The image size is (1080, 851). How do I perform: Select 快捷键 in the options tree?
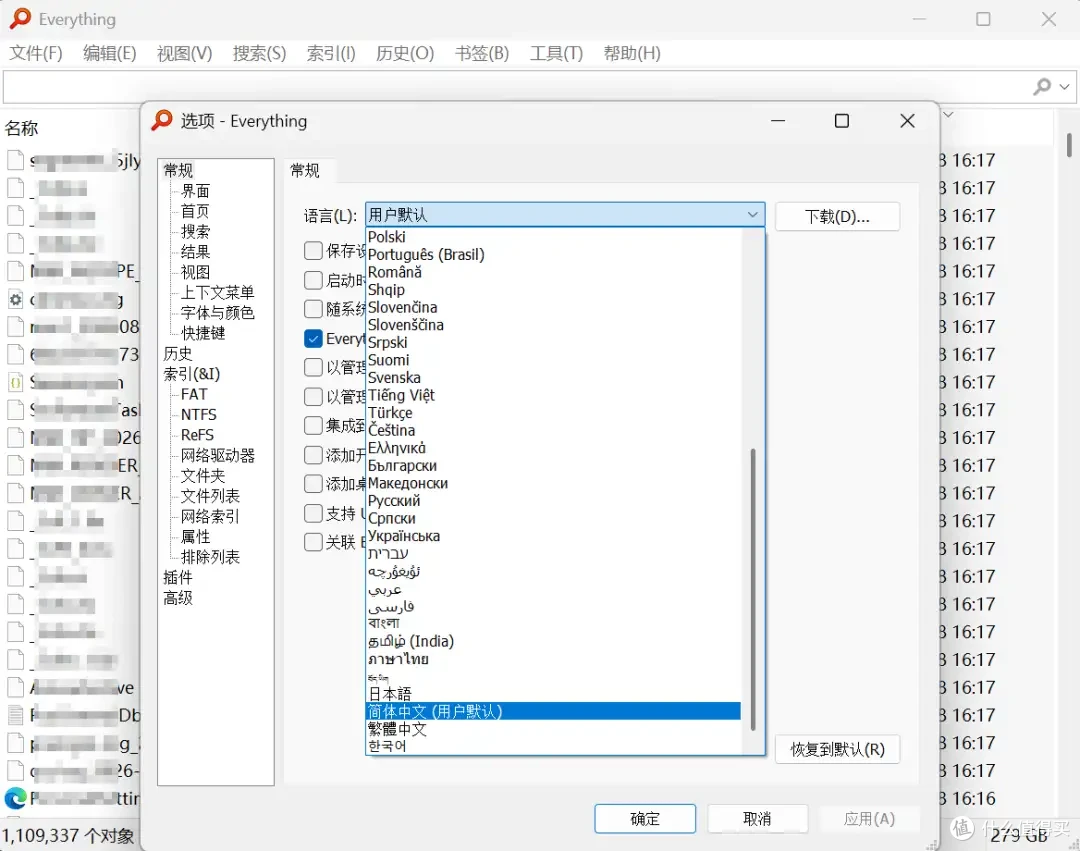(202, 333)
